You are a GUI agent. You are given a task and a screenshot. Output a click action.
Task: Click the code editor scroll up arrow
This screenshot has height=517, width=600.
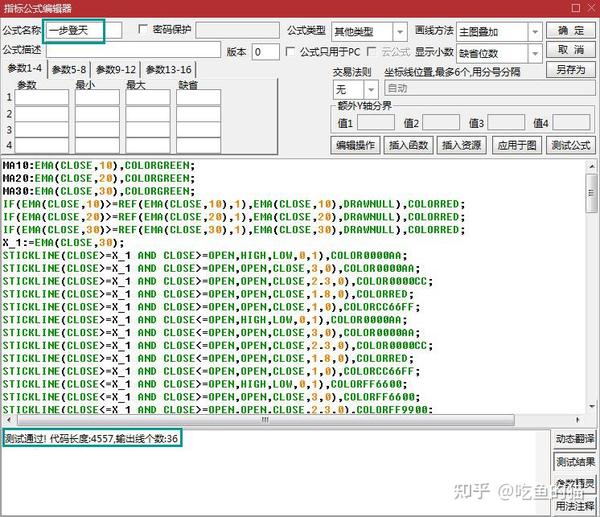[592, 166]
